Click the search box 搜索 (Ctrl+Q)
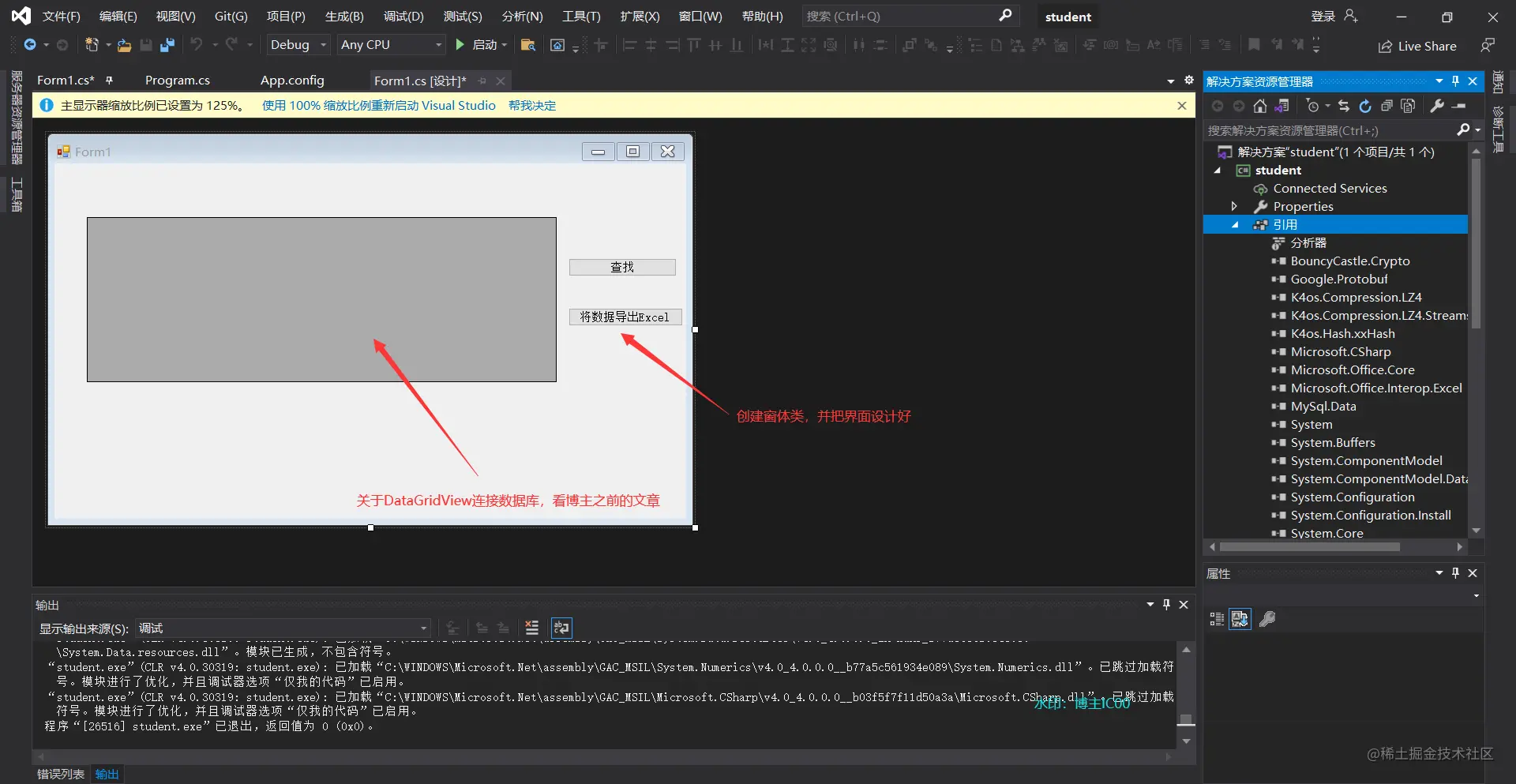The image size is (1516, 784). point(910,16)
